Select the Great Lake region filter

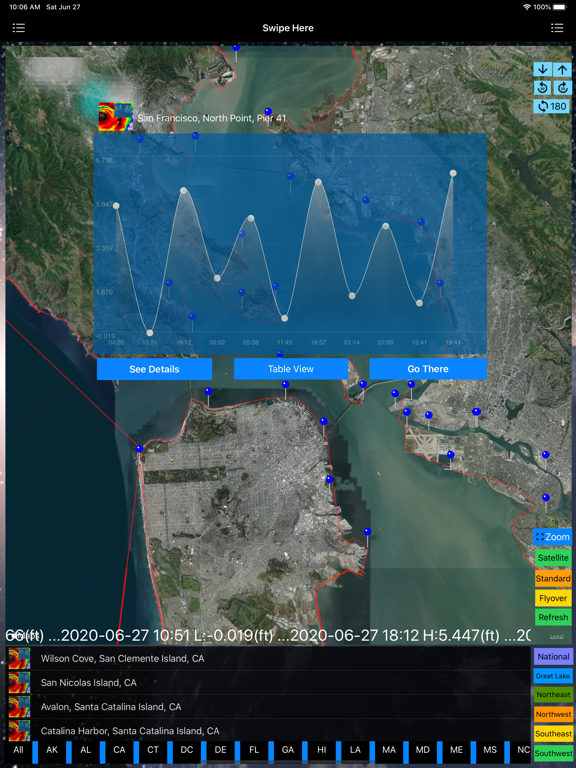(553, 676)
